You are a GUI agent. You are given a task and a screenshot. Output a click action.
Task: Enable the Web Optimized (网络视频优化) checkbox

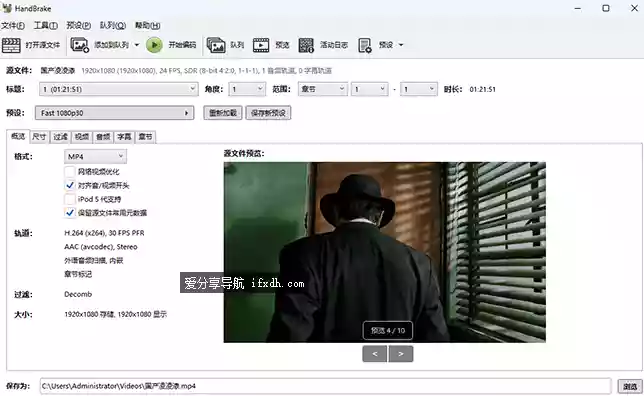coord(70,172)
